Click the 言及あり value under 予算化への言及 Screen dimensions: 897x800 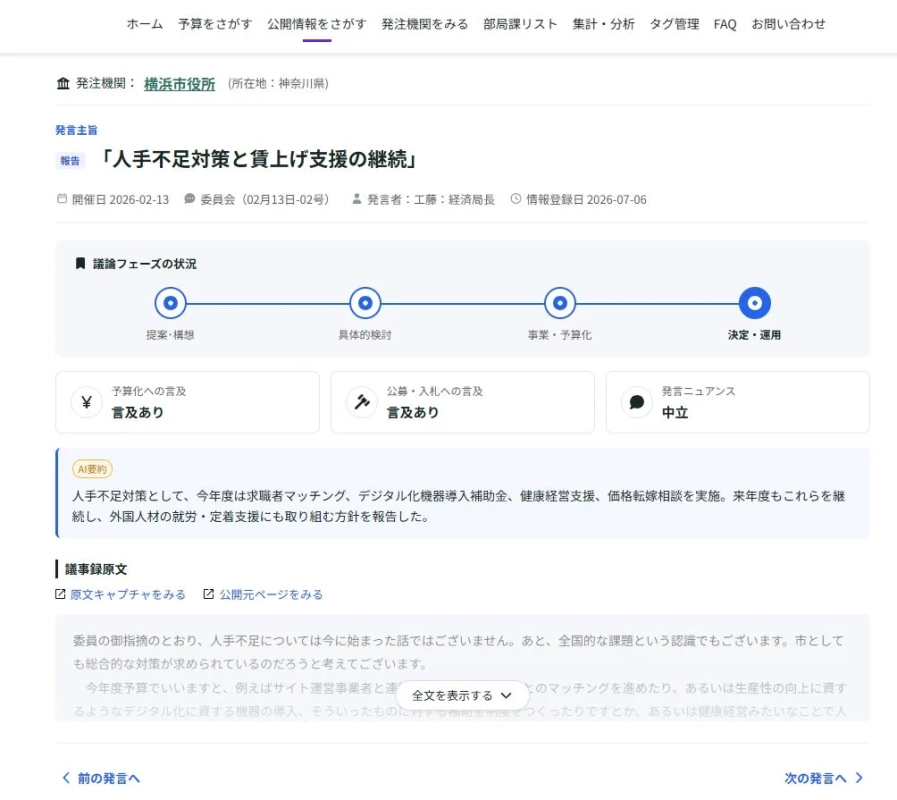click(x=137, y=413)
